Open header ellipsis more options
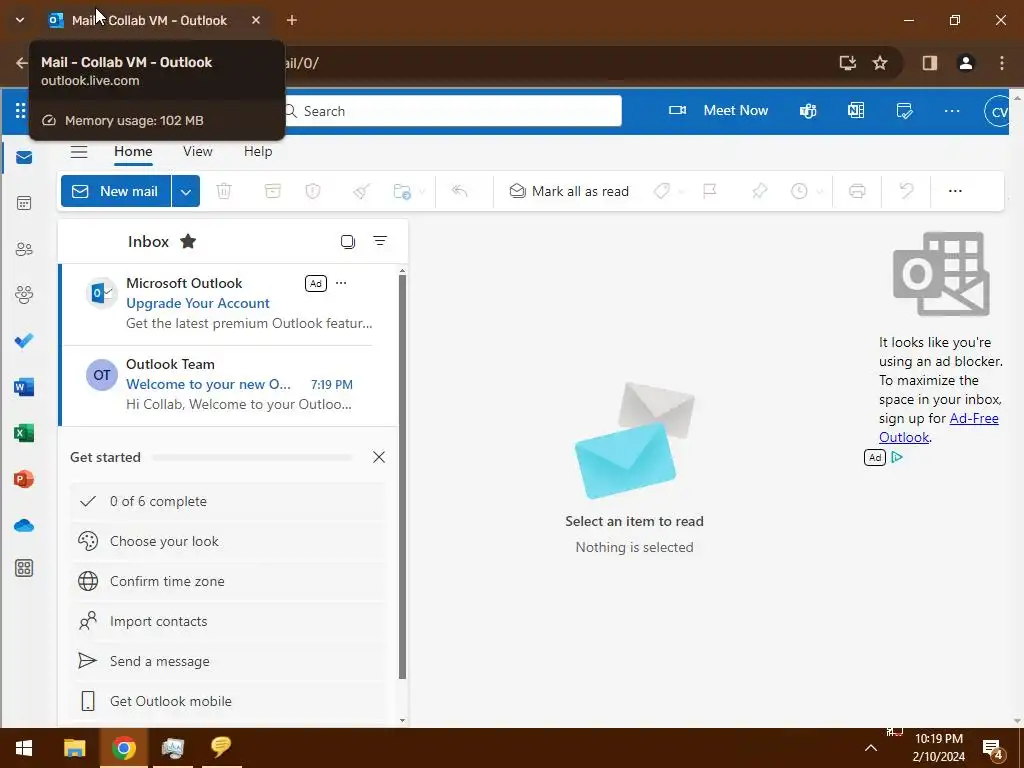Screen dimensions: 1024x768 click(x=952, y=111)
